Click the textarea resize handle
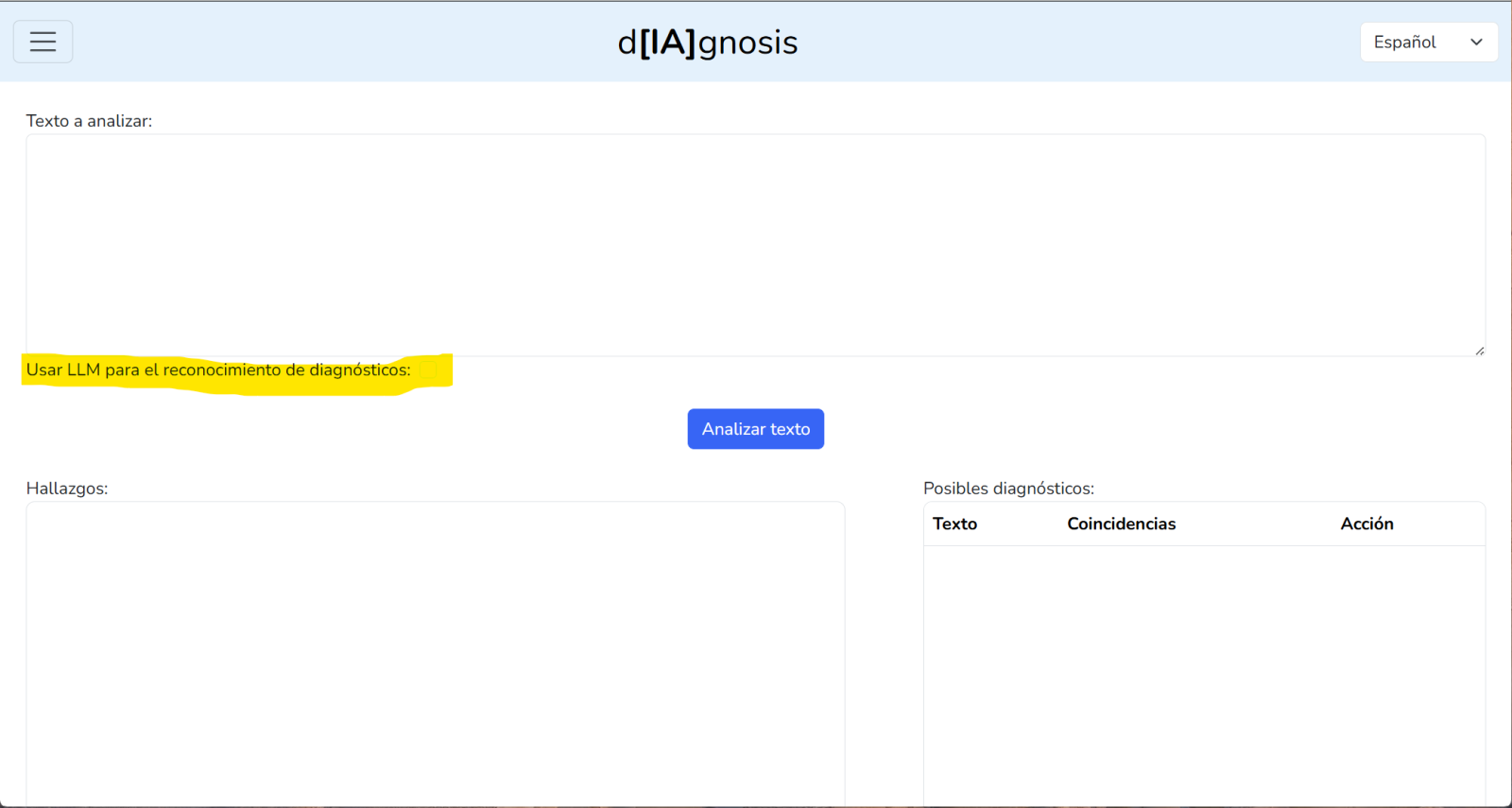The height and width of the screenshot is (808, 1512). [1479, 351]
